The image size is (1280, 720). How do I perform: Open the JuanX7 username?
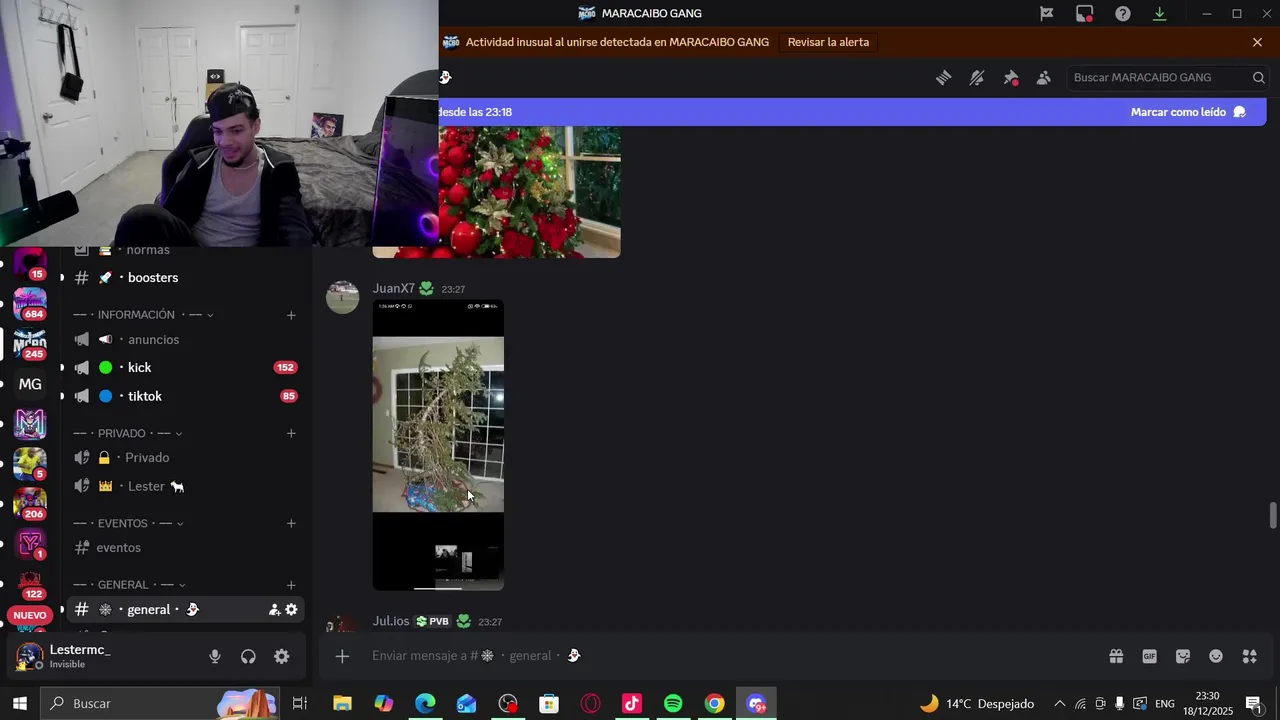pyautogui.click(x=393, y=289)
